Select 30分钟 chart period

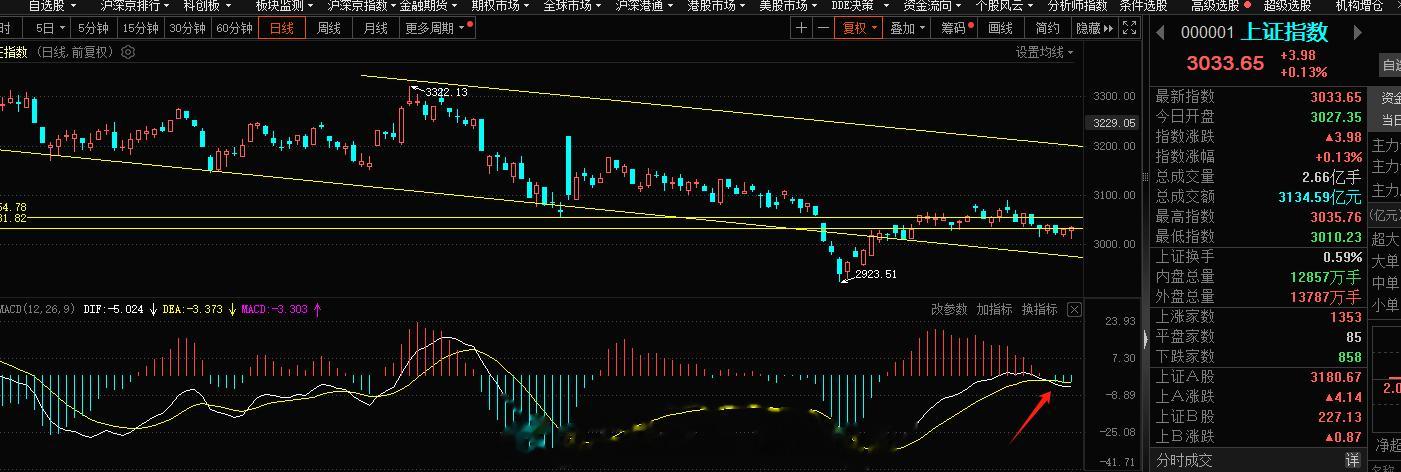(187, 28)
